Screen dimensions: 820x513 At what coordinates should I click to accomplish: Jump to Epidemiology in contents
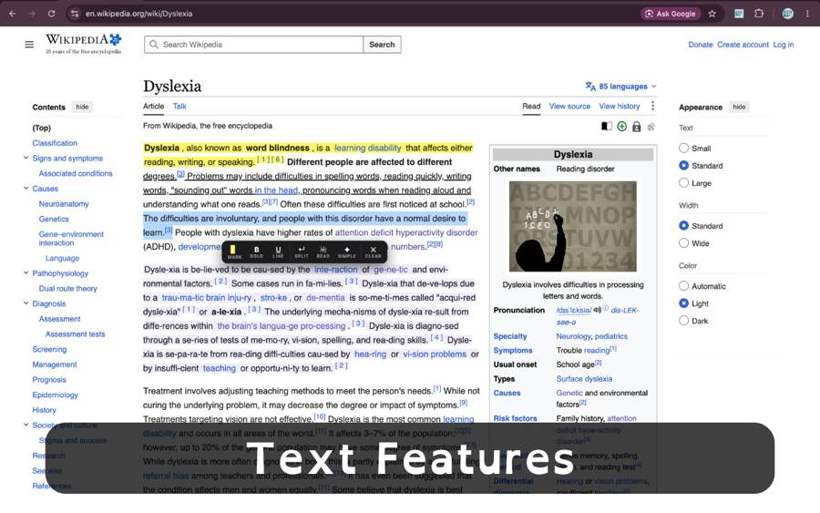click(x=55, y=395)
